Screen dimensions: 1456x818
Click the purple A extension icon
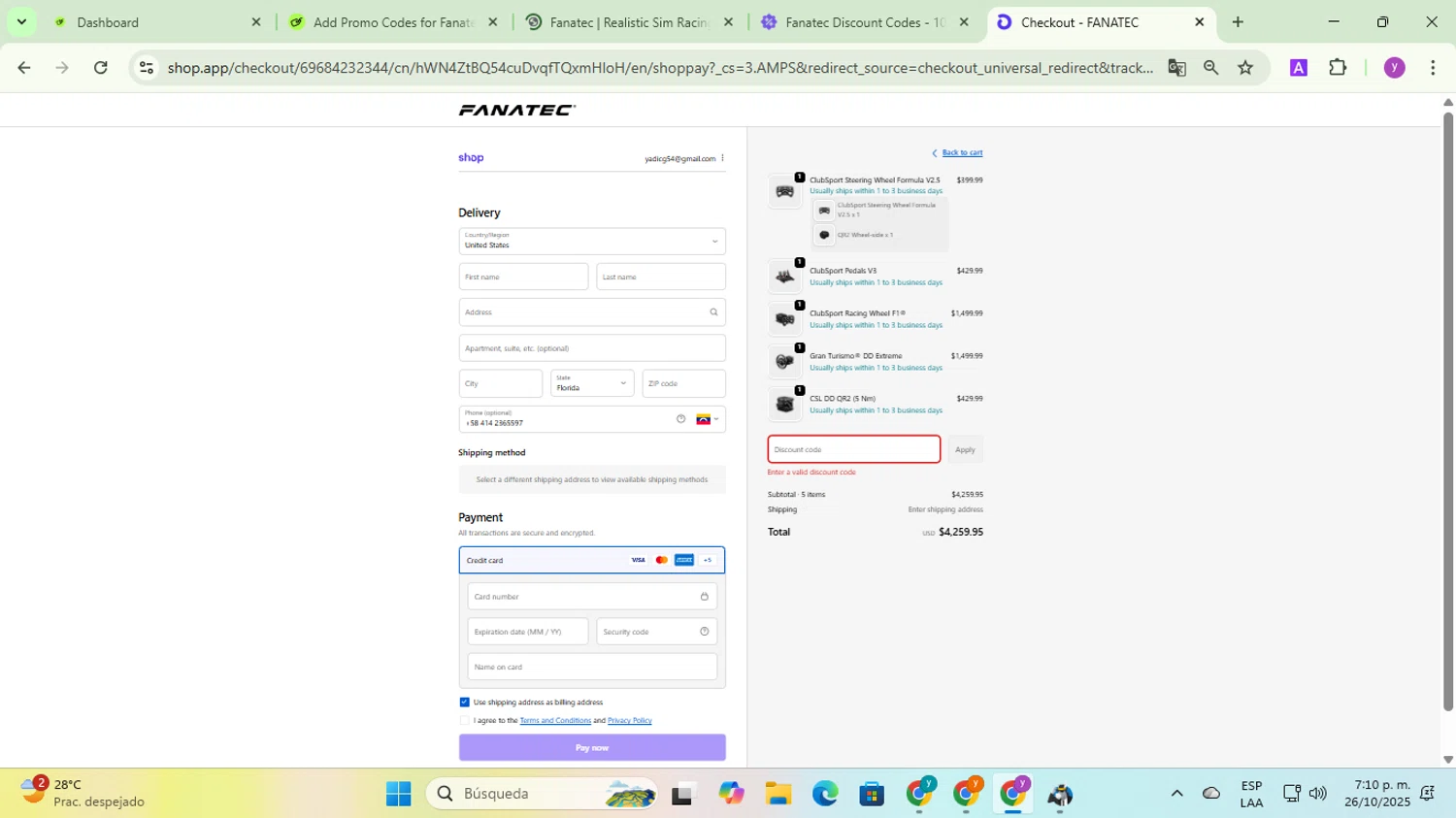click(x=1298, y=67)
